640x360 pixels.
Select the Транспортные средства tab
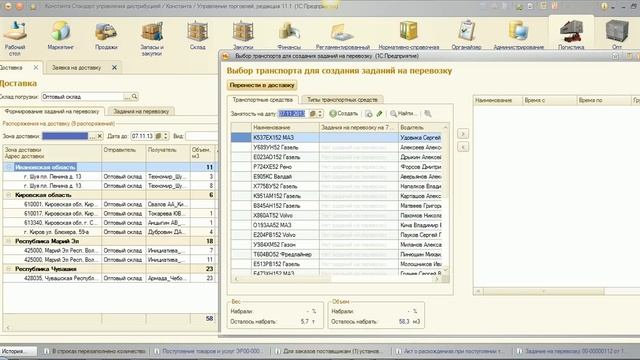(x=262, y=100)
